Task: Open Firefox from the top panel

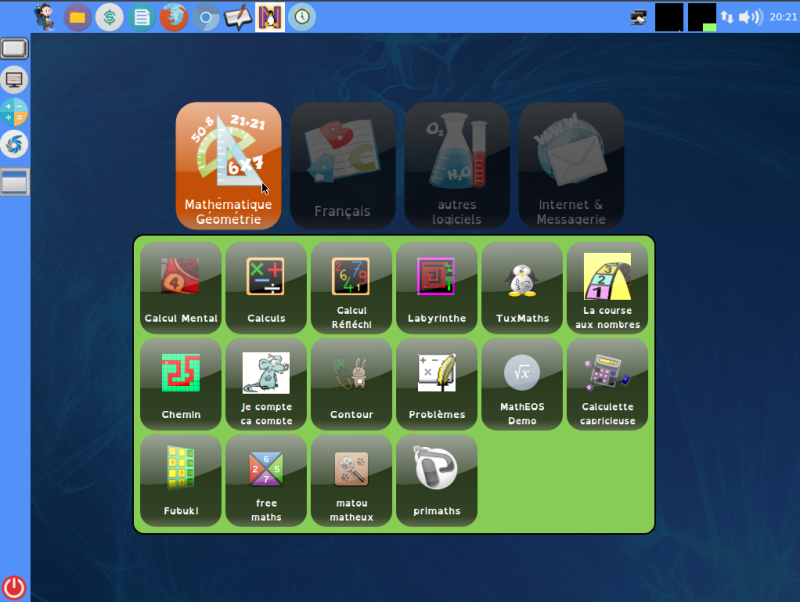Action: click(173, 17)
